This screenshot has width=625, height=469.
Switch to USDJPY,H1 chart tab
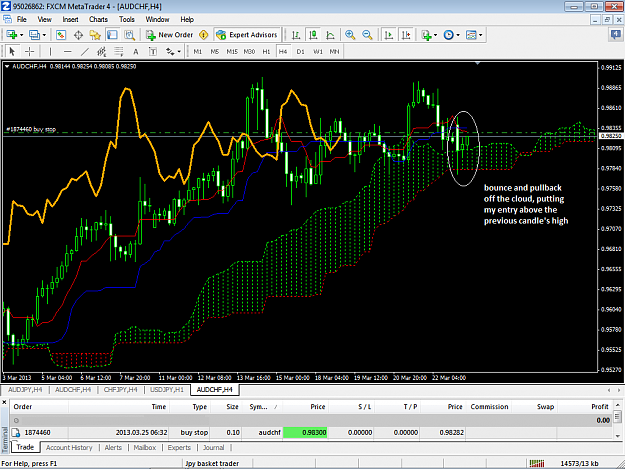pos(167,389)
